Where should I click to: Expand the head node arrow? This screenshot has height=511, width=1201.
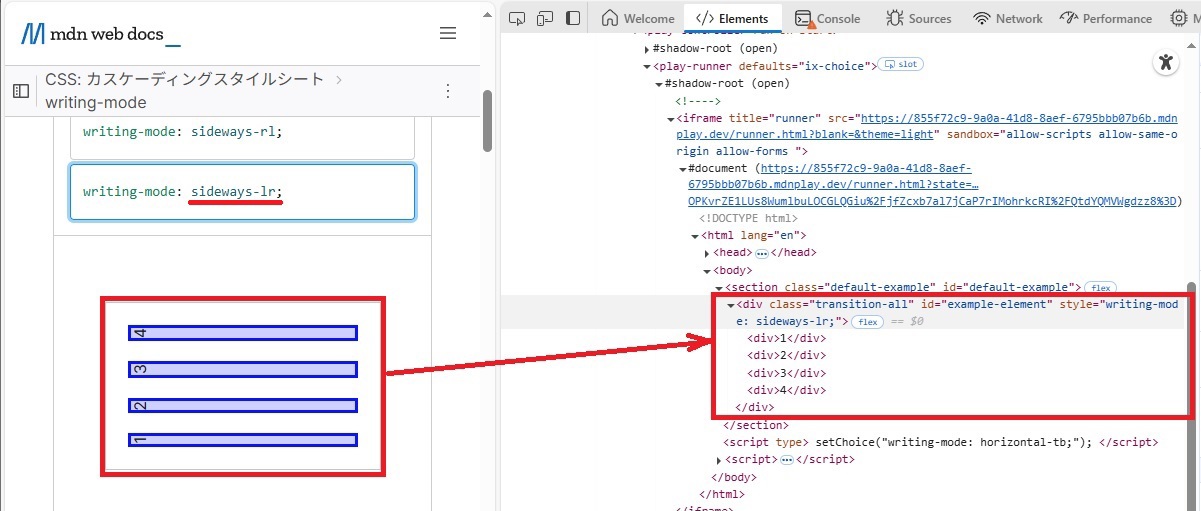(707, 253)
